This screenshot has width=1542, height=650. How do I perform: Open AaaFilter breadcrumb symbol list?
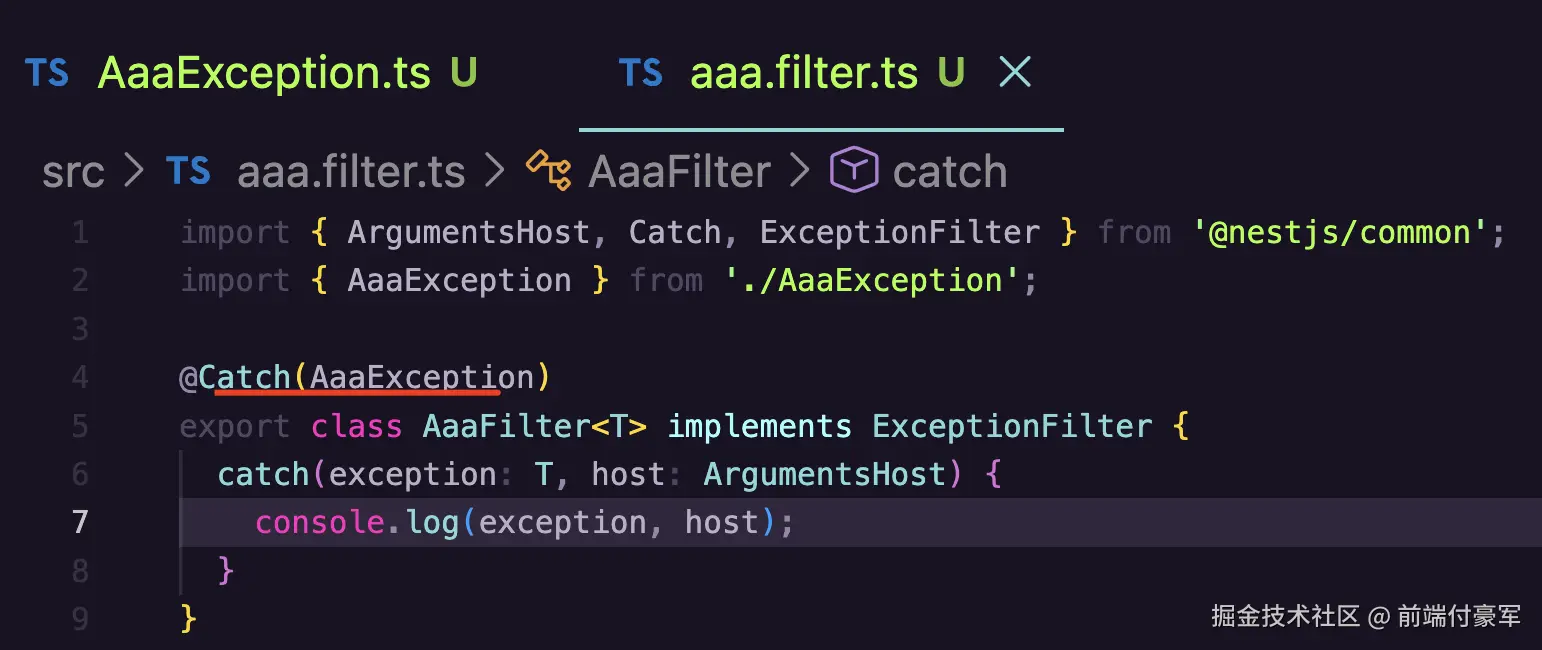point(679,173)
